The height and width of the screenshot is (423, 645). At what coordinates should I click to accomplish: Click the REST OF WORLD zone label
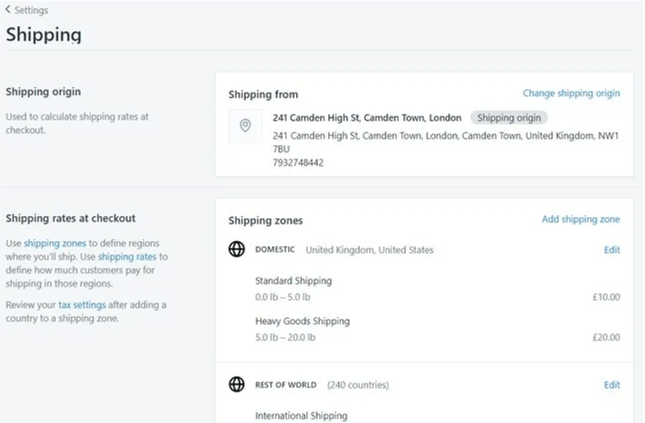[x=286, y=385]
